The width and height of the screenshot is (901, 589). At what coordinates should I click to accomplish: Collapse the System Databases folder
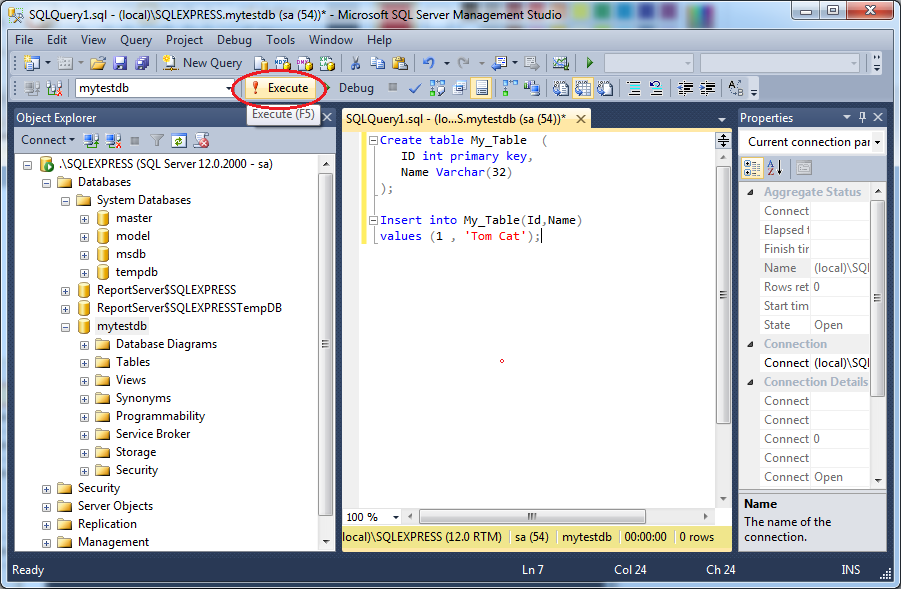[66, 201]
